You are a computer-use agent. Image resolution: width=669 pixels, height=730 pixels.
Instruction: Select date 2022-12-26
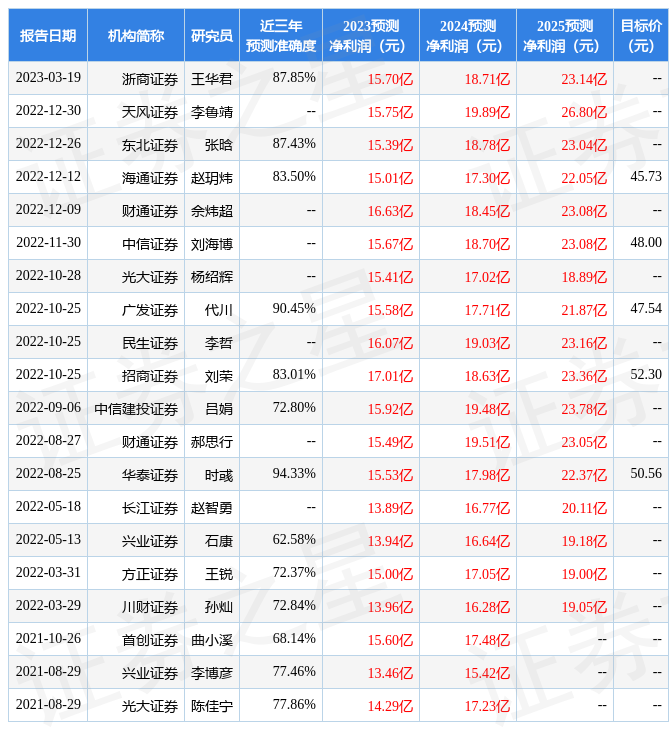[x=48, y=144]
